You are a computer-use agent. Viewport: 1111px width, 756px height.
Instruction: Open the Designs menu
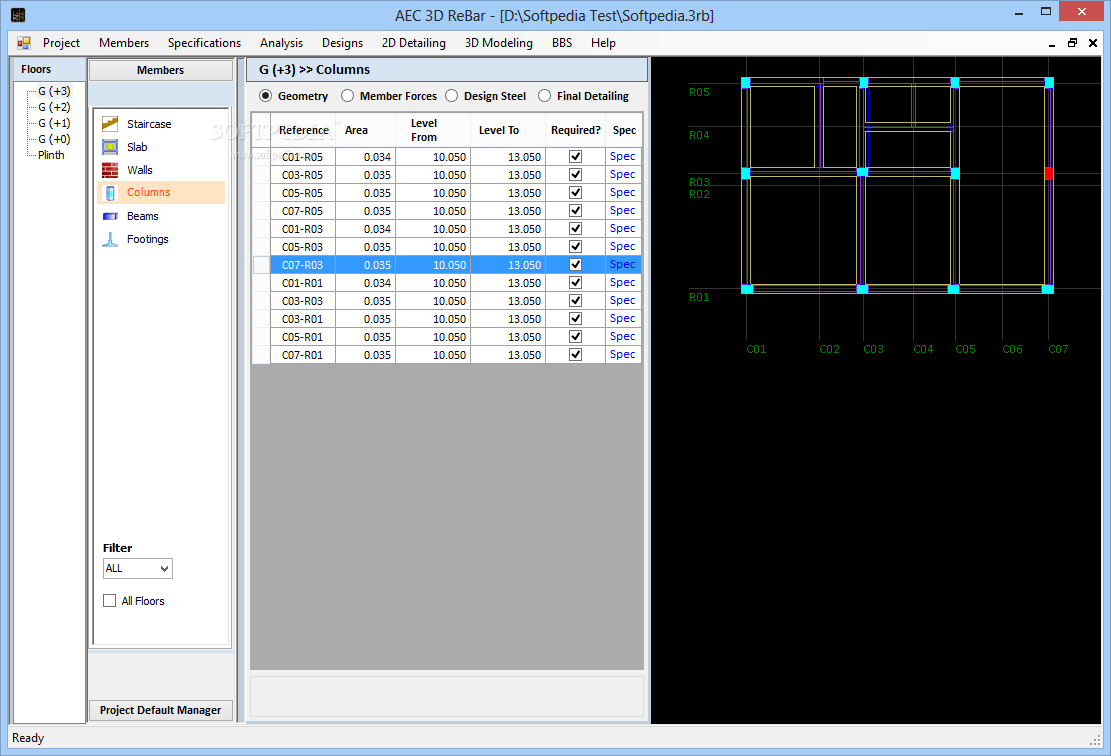click(342, 43)
